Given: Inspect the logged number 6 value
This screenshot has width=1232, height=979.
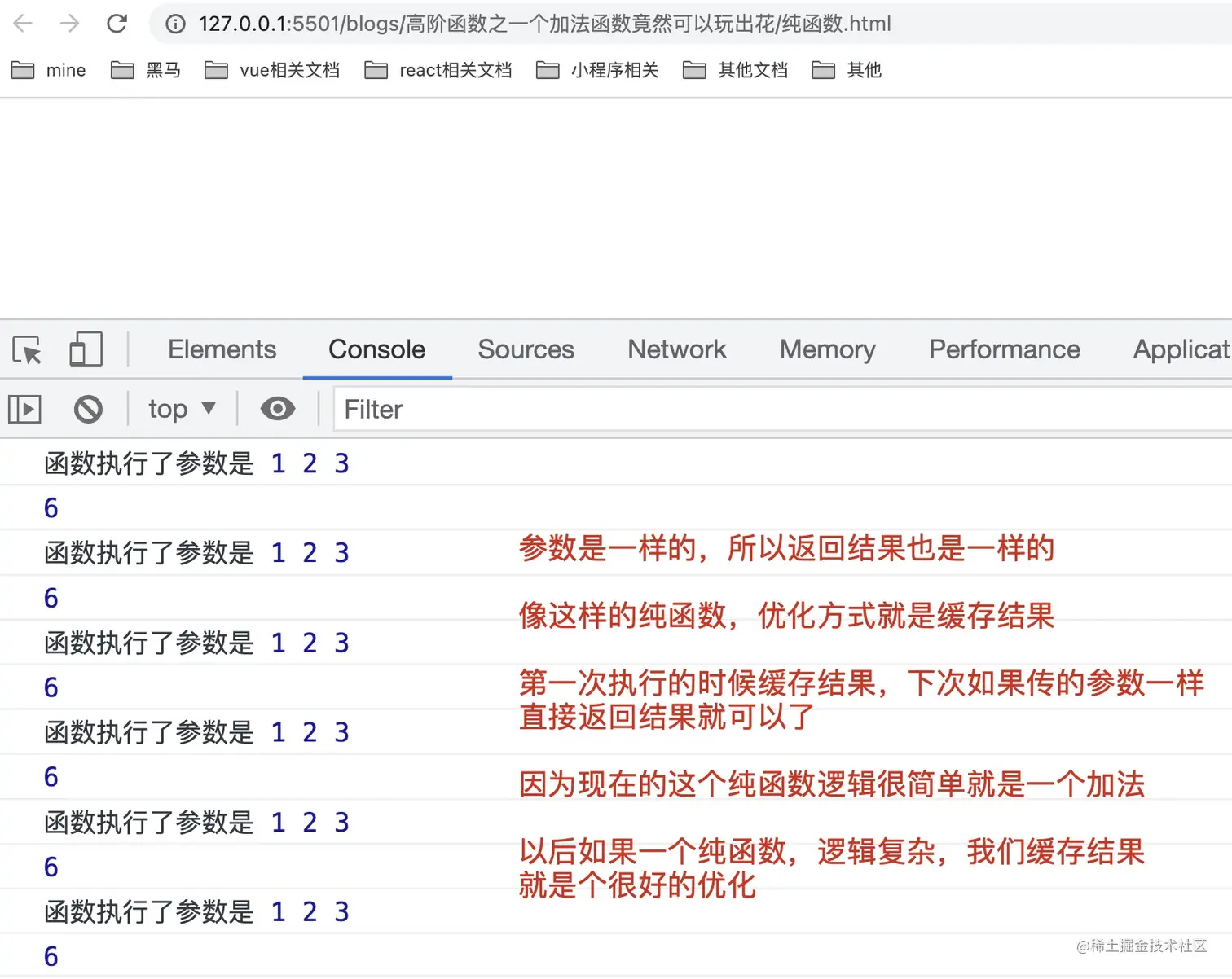Looking at the screenshot, I should [51, 507].
